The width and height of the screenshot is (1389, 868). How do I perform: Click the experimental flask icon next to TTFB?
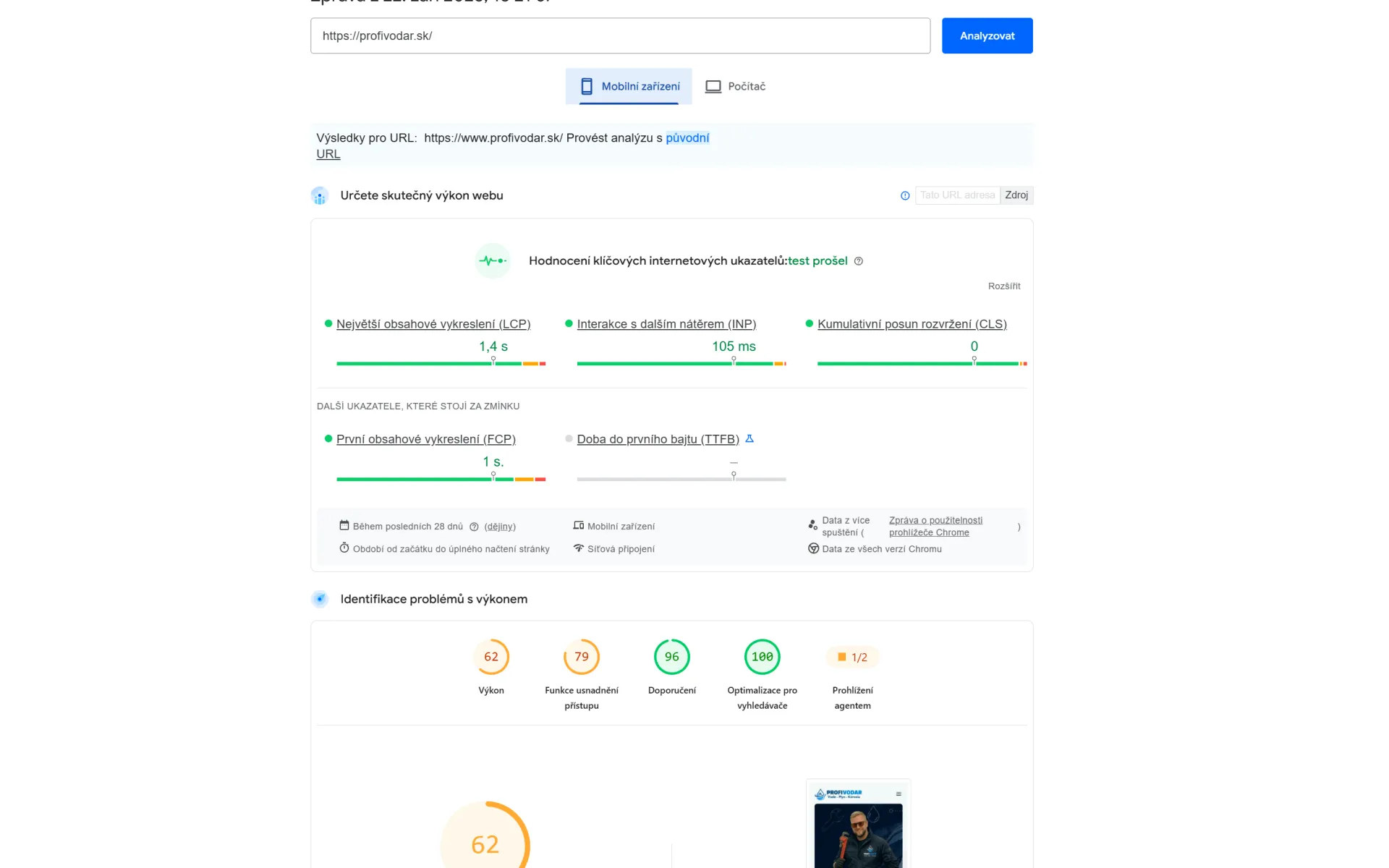pyautogui.click(x=749, y=438)
